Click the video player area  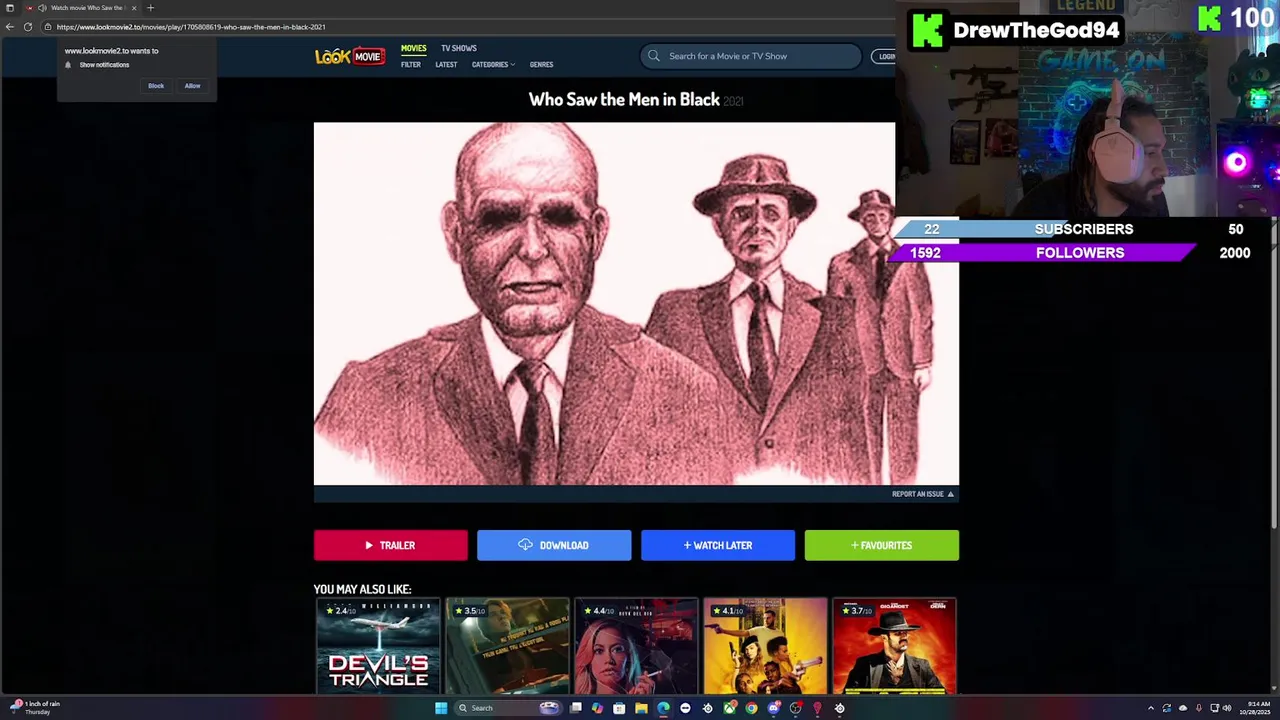(x=636, y=304)
